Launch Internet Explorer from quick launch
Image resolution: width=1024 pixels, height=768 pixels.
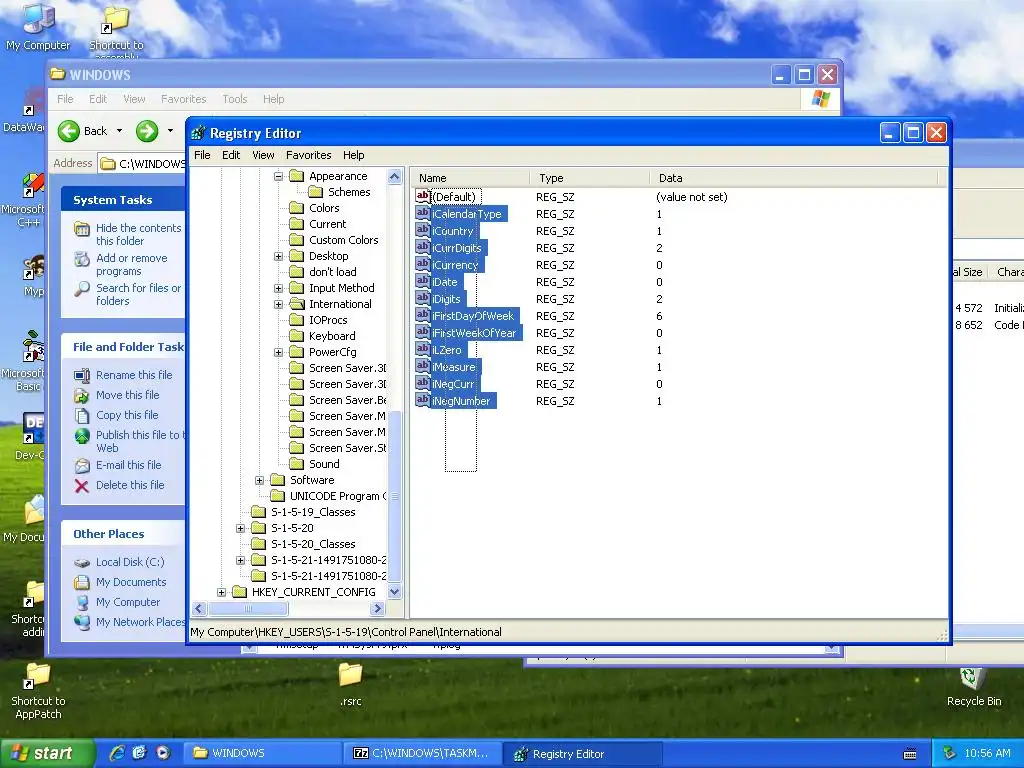click(117, 753)
